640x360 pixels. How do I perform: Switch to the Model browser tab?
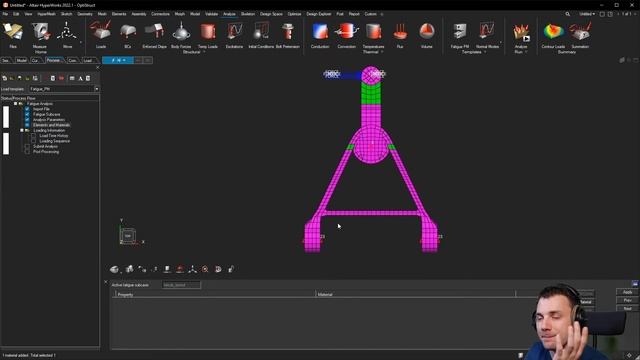click(22, 60)
